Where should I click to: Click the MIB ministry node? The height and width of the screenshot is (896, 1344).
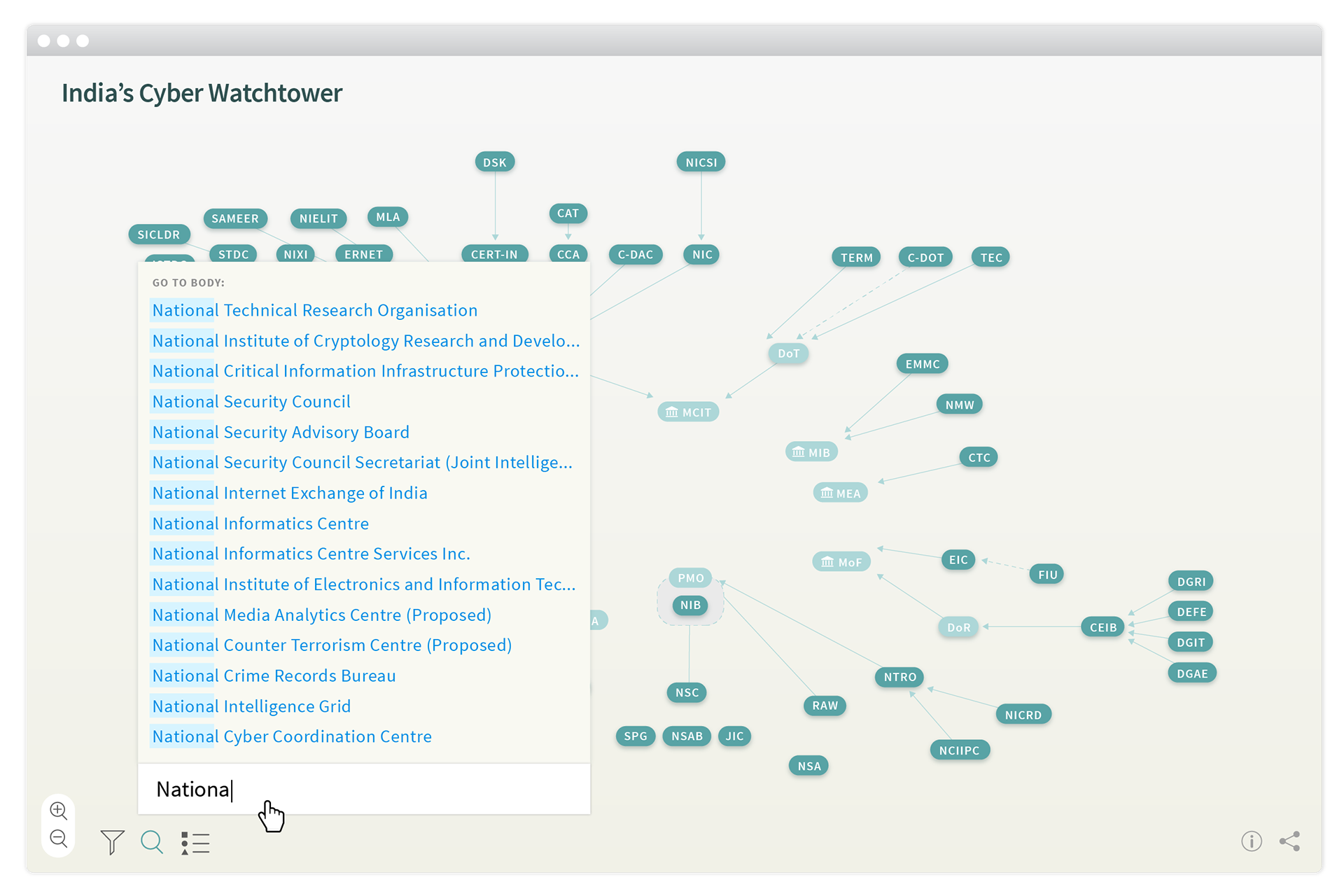coord(811,452)
